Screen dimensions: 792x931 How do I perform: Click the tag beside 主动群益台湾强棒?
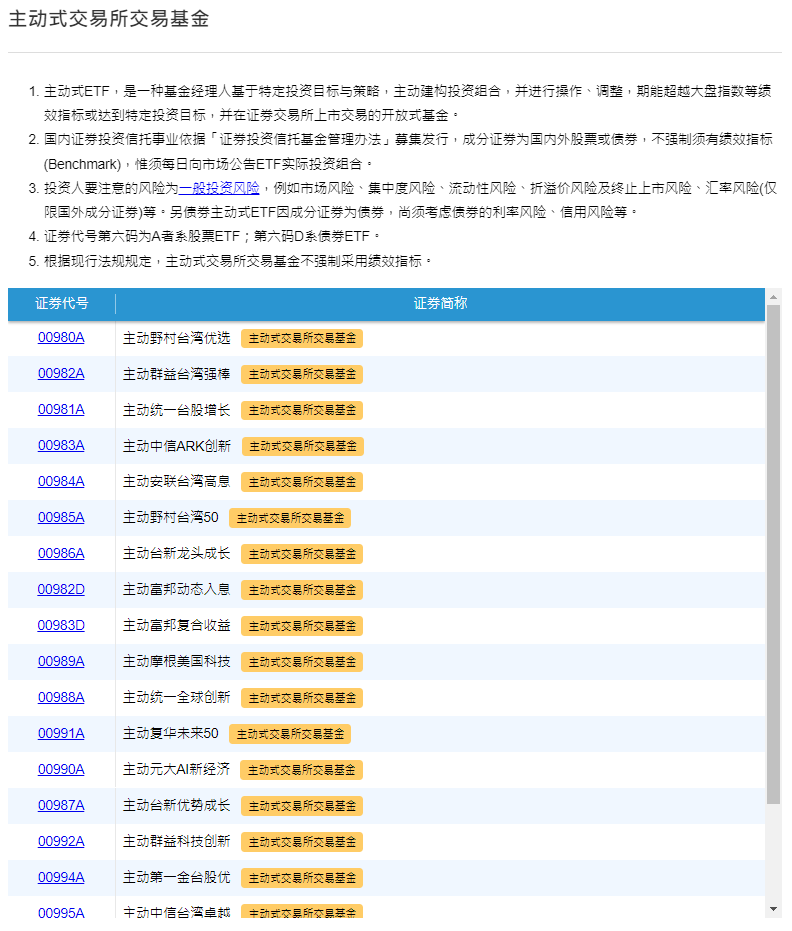point(302,375)
